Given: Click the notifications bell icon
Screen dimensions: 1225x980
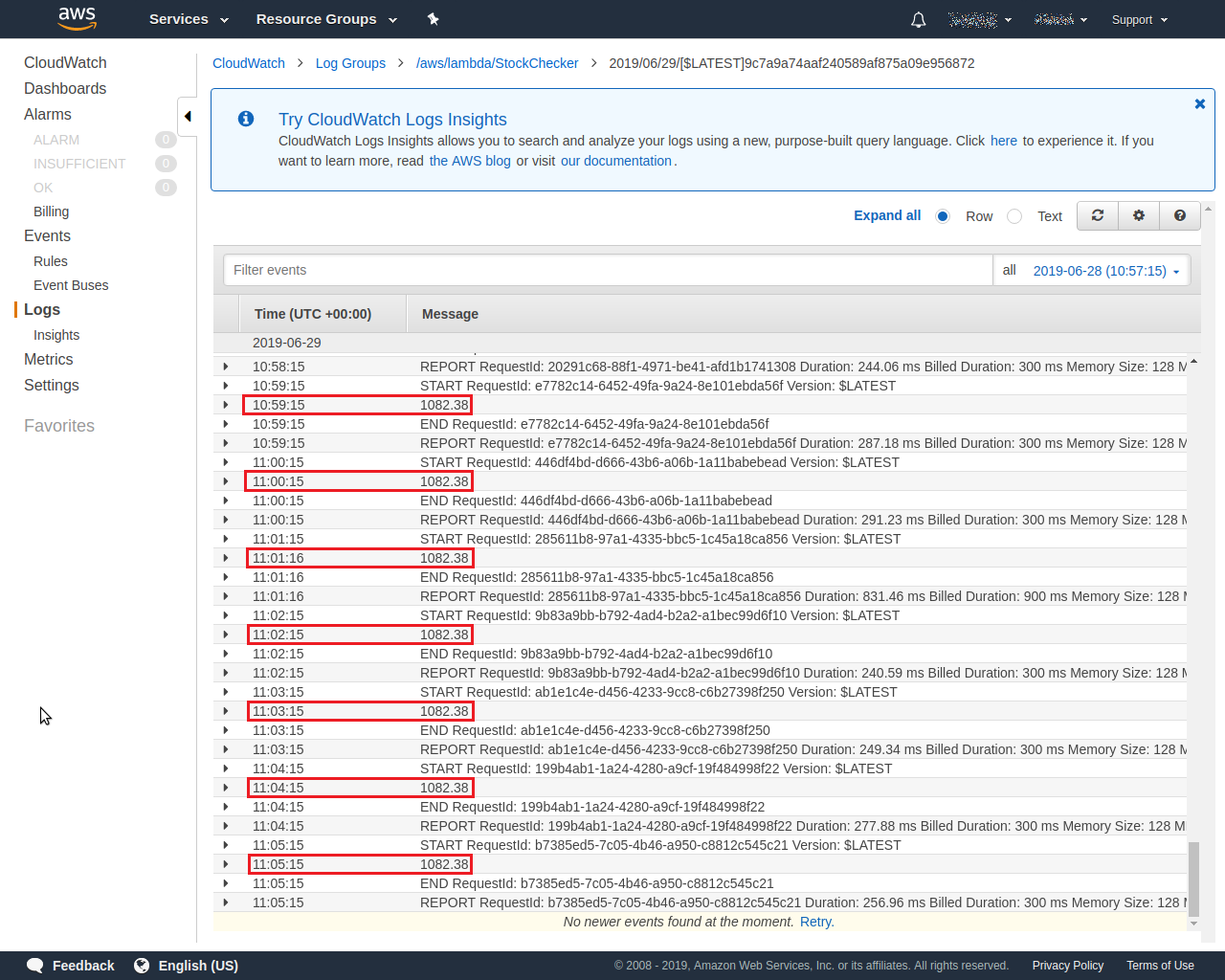Looking at the screenshot, I should point(918,19).
